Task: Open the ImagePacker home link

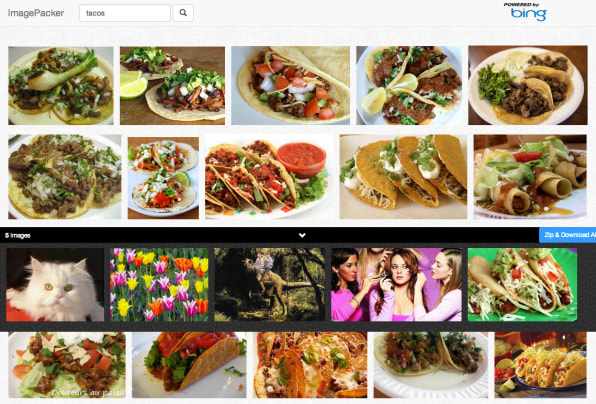Action: pyautogui.click(x=36, y=13)
